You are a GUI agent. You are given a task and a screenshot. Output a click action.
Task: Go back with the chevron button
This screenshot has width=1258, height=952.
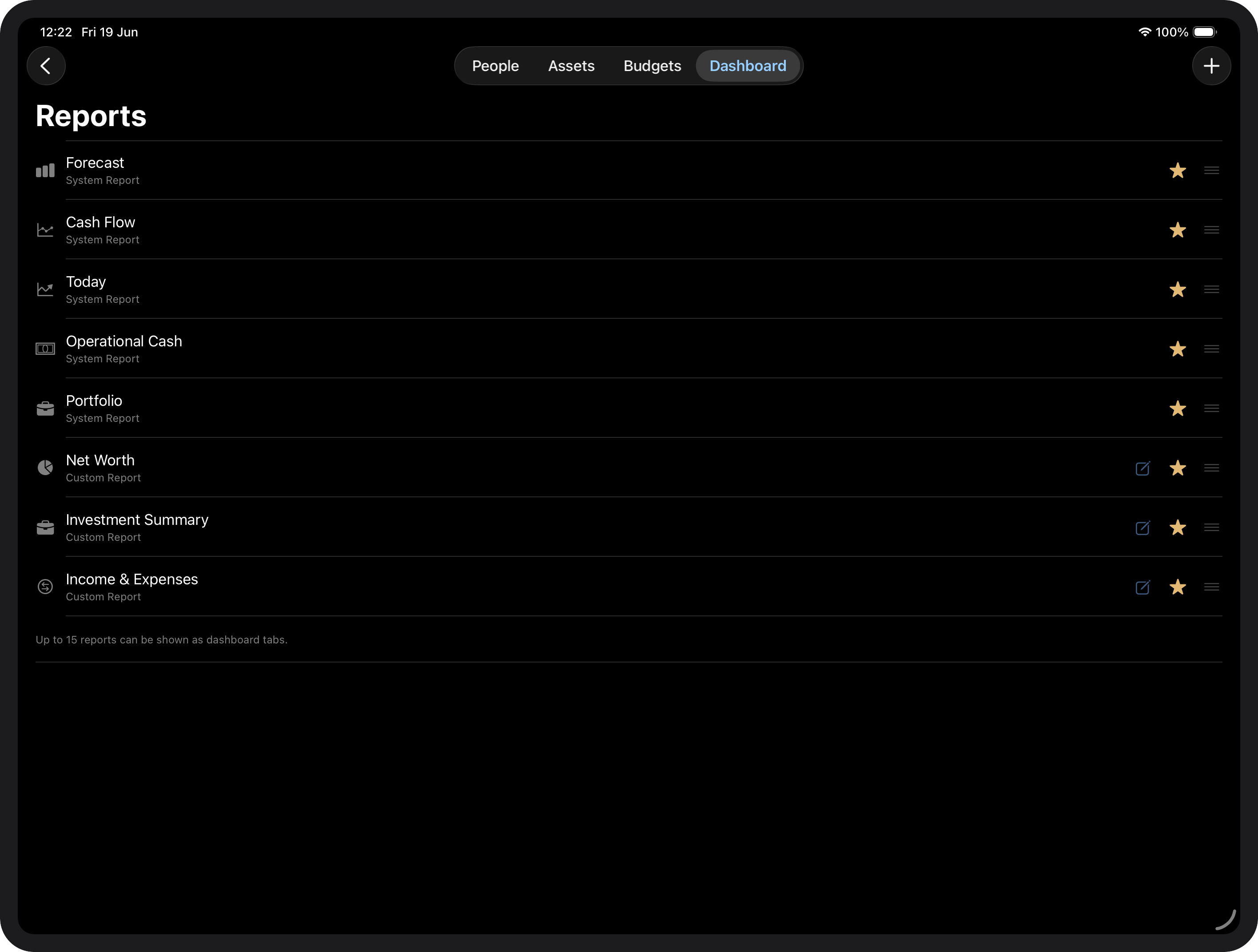click(46, 66)
